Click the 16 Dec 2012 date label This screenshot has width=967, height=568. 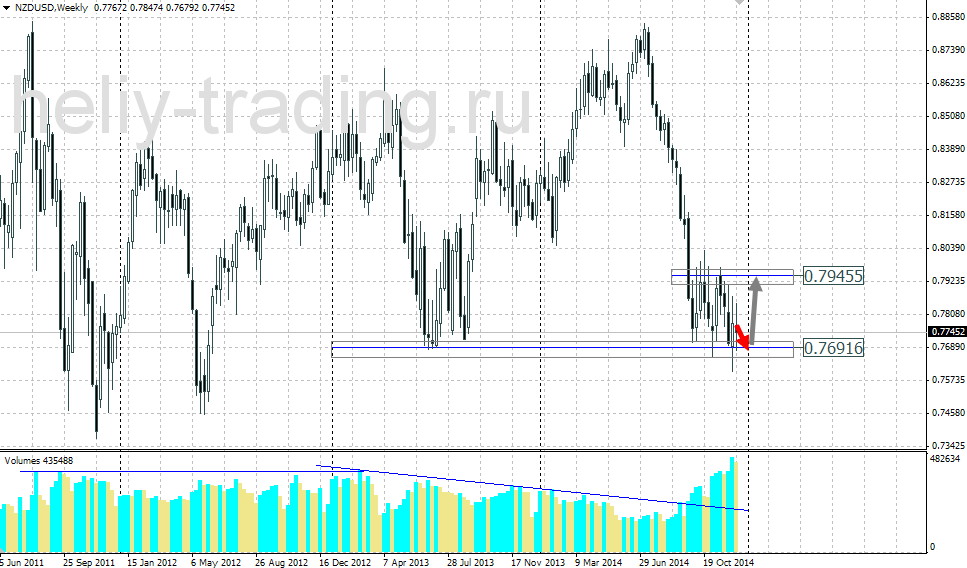pos(345,562)
